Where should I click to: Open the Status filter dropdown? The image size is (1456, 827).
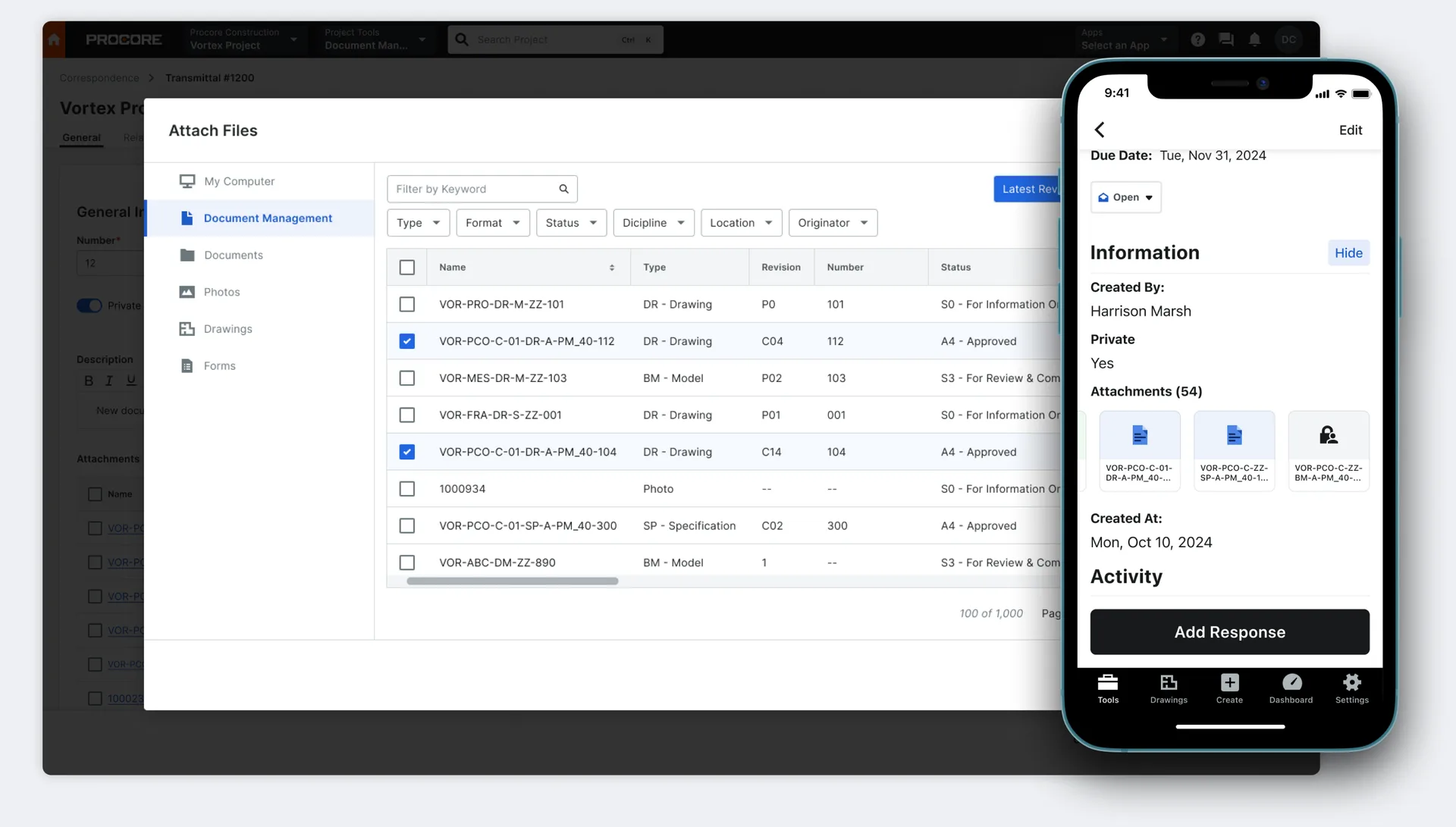571,223
